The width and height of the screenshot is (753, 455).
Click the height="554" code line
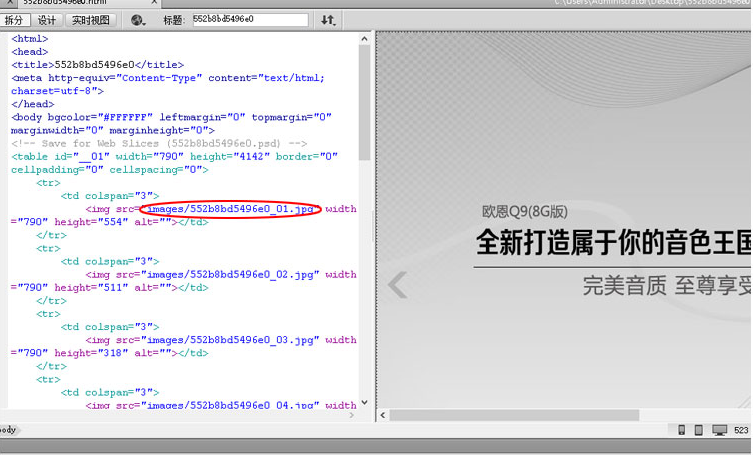pos(110,222)
